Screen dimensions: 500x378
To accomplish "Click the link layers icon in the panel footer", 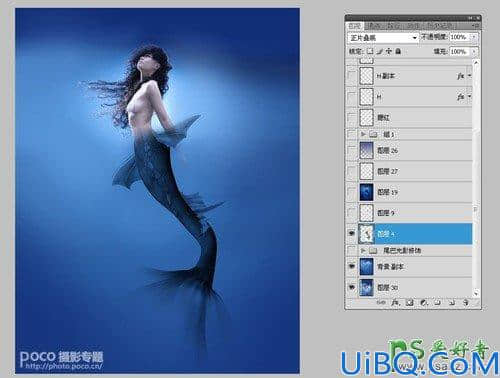I will point(381,303).
